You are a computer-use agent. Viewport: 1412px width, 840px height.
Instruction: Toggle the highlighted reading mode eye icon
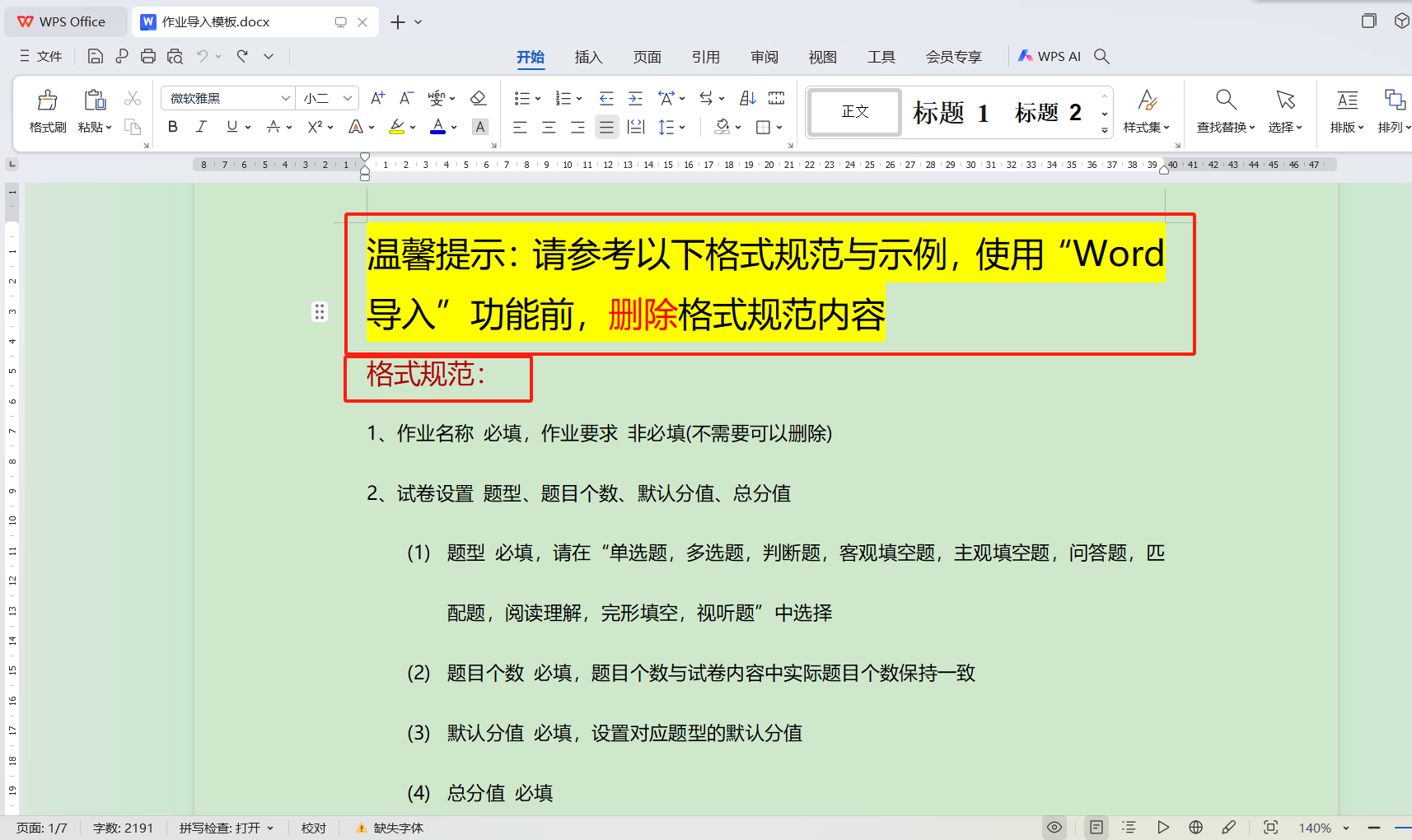tap(1054, 827)
